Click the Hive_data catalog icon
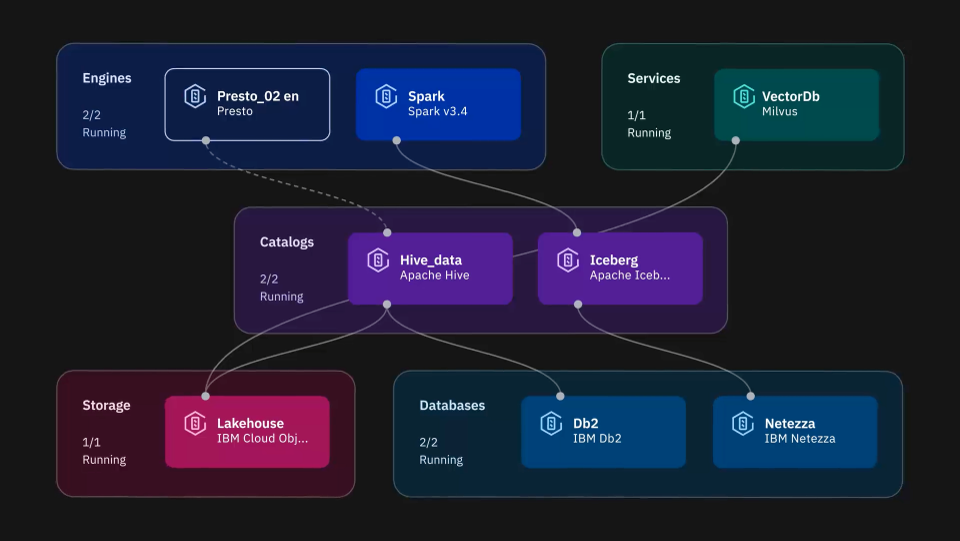 click(378, 260)
